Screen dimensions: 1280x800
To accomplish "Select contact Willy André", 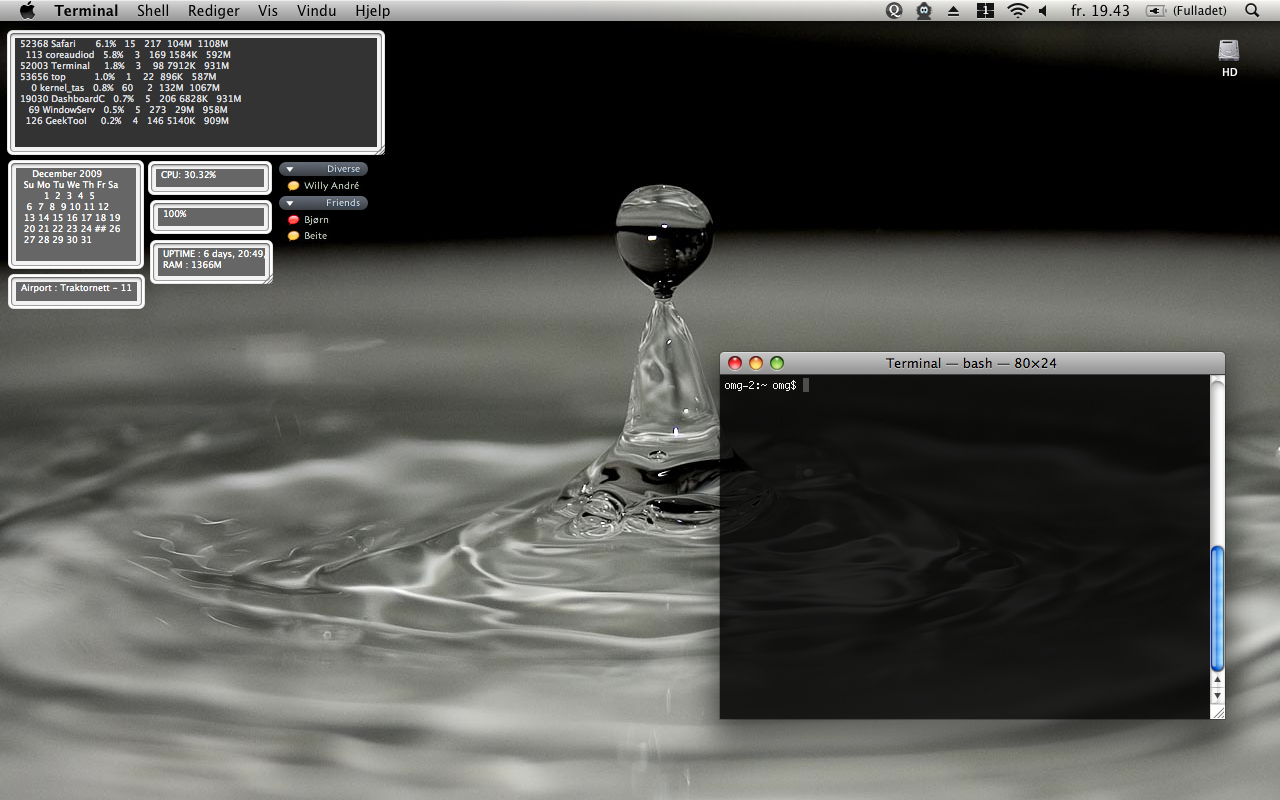I will point(331,186).
